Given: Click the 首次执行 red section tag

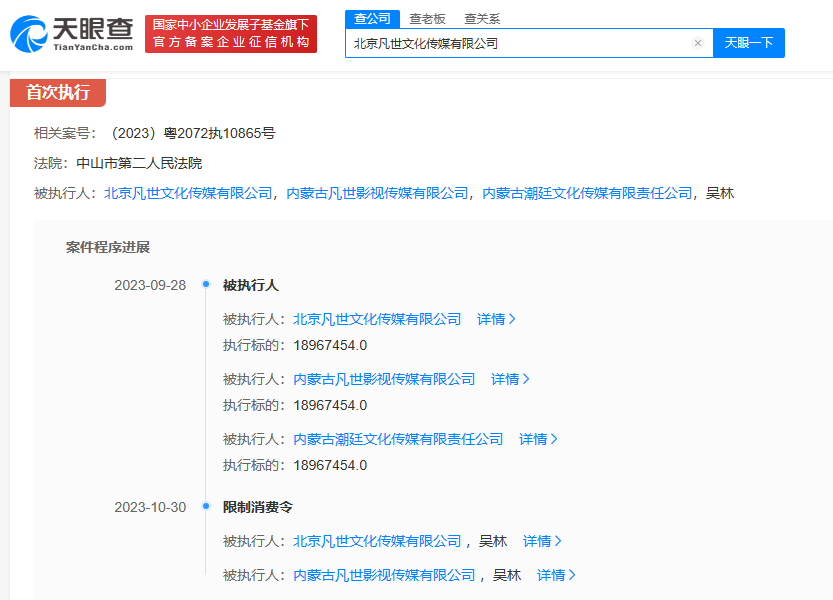Looking at the screenshot, I should coord(58,93).
